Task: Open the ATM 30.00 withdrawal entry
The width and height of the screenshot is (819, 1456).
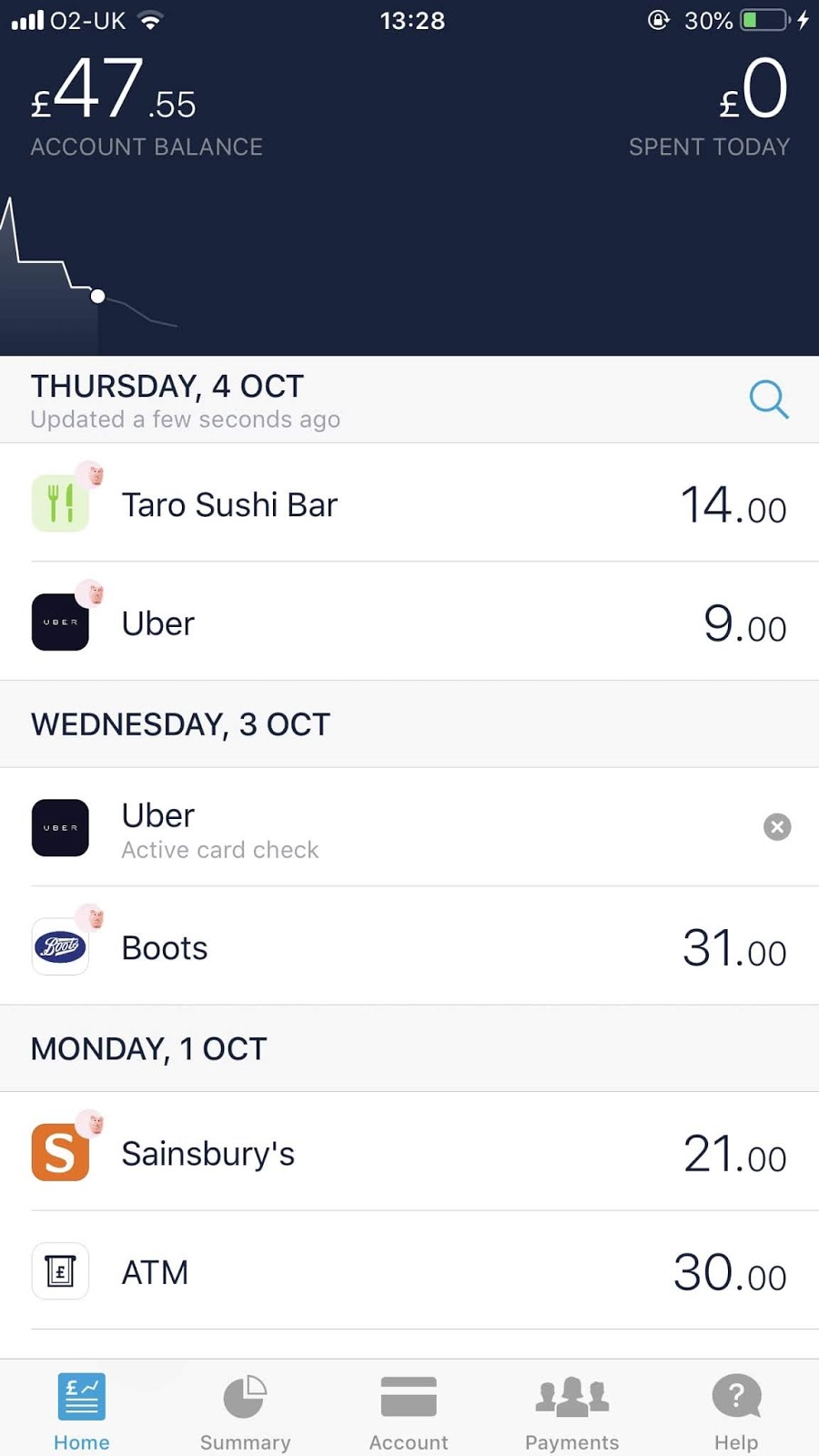Action: tap(409, 1271)
